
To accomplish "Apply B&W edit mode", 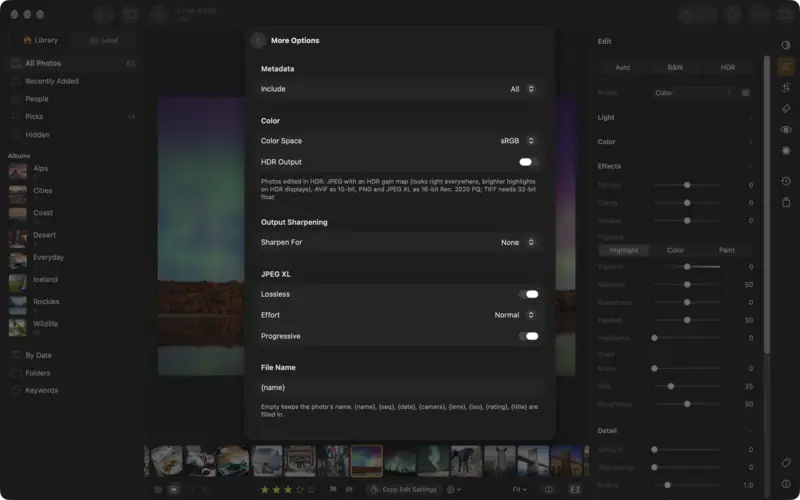I will point(675,67).
